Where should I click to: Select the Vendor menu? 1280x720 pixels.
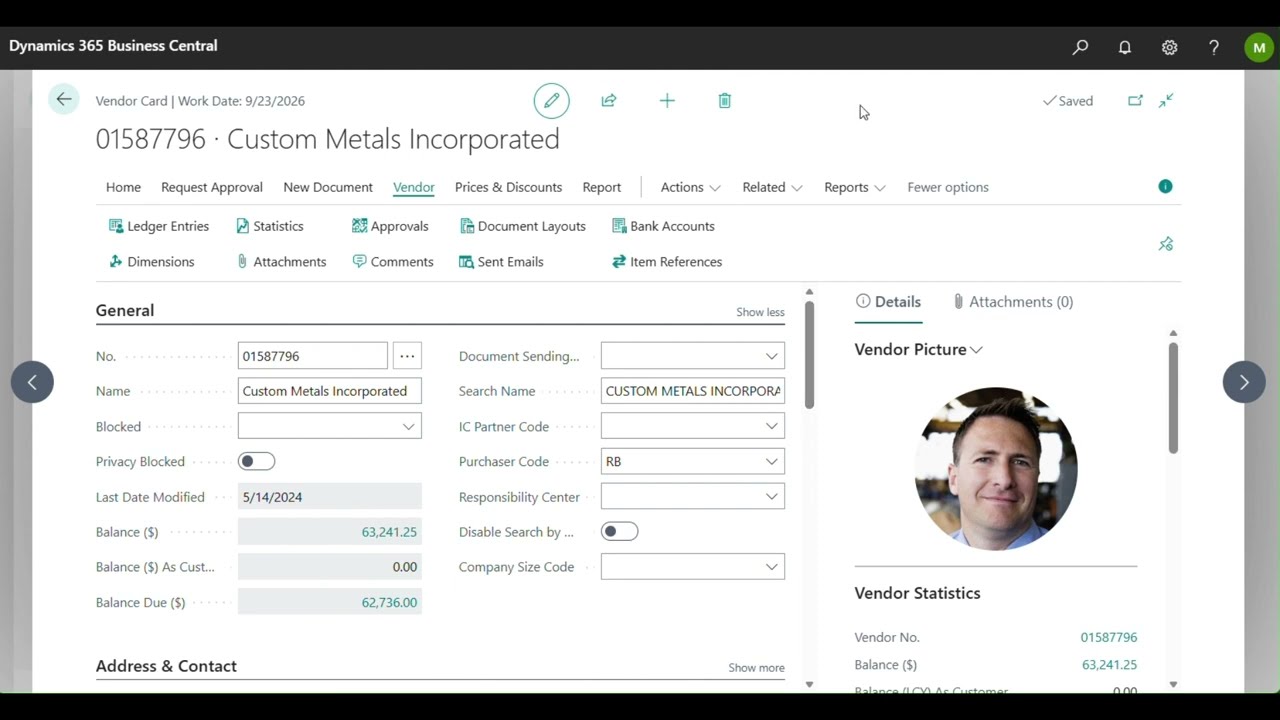[414, 187]
